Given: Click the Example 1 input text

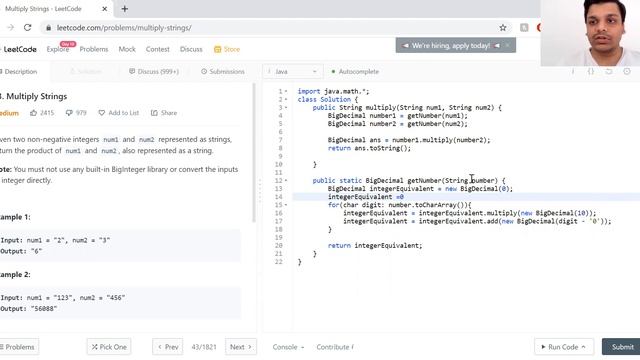Looking at the screenshot, I should click(x=55, y=240).
